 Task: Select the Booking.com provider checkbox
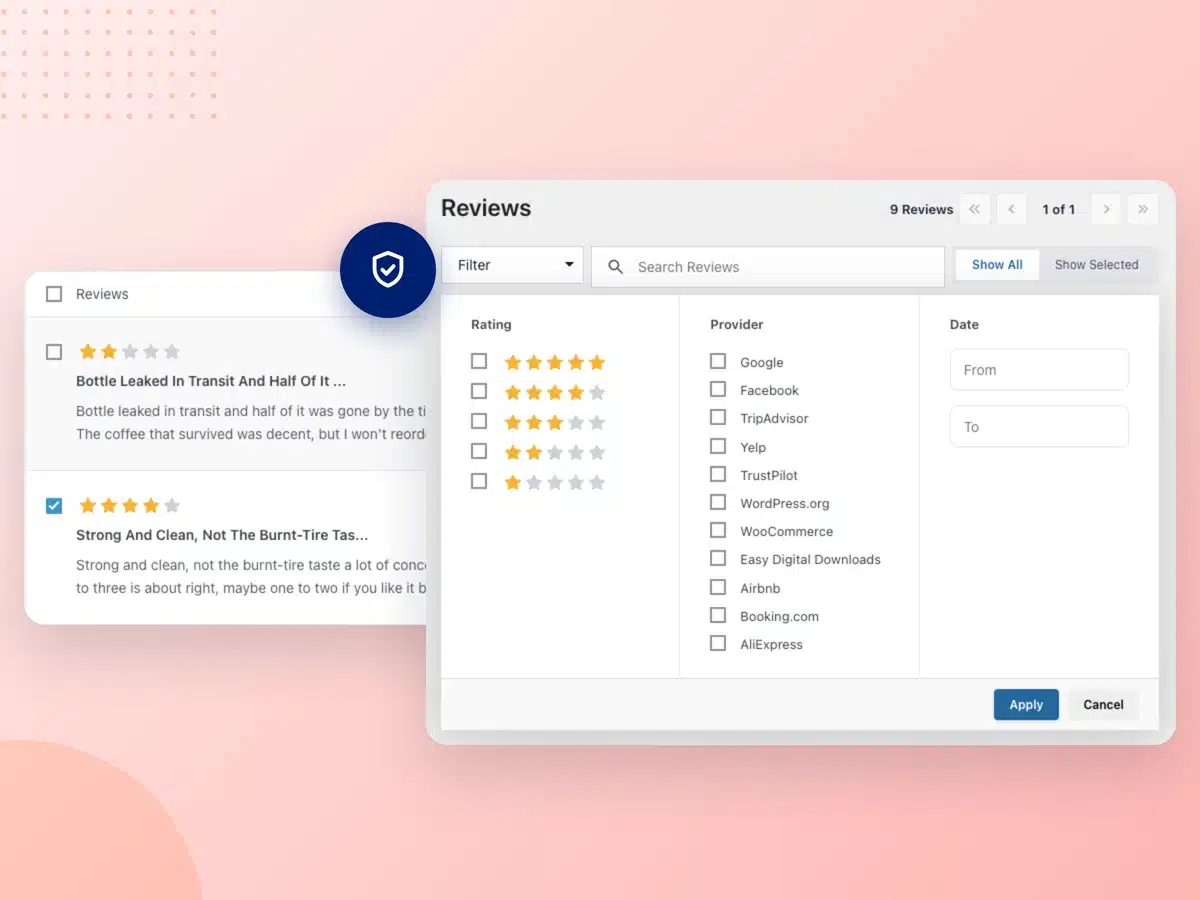tap(718, 615)
